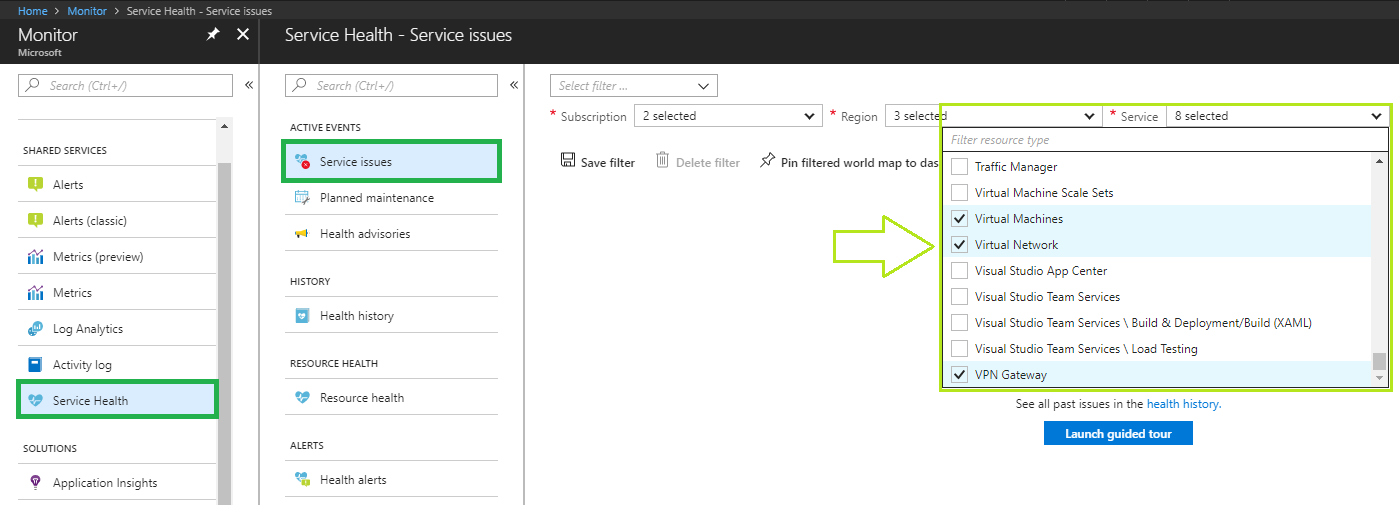
Task: Uncheck the Virtual Machines checkbox
Action: point(959,219)
